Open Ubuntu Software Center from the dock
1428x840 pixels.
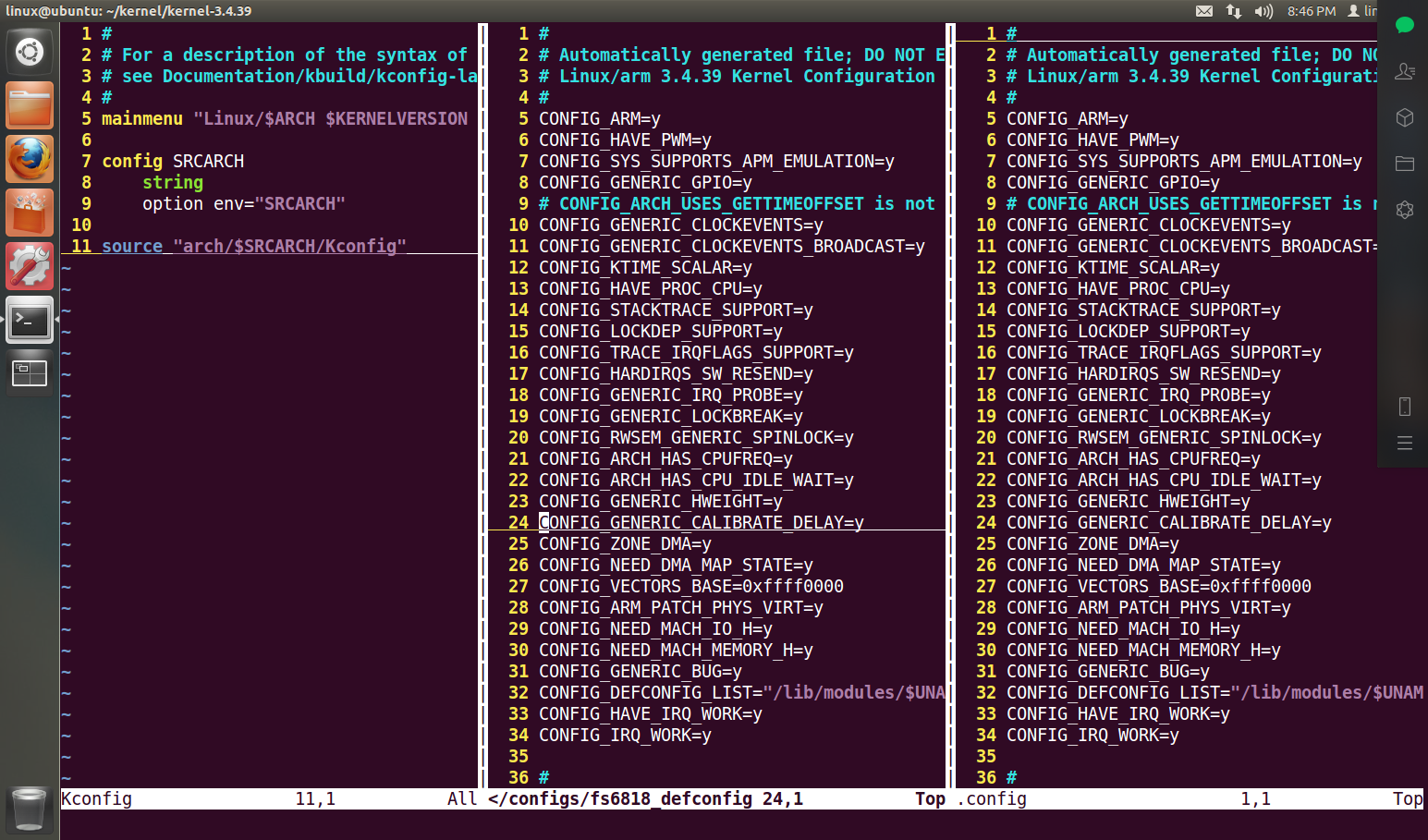pos(29,212)
